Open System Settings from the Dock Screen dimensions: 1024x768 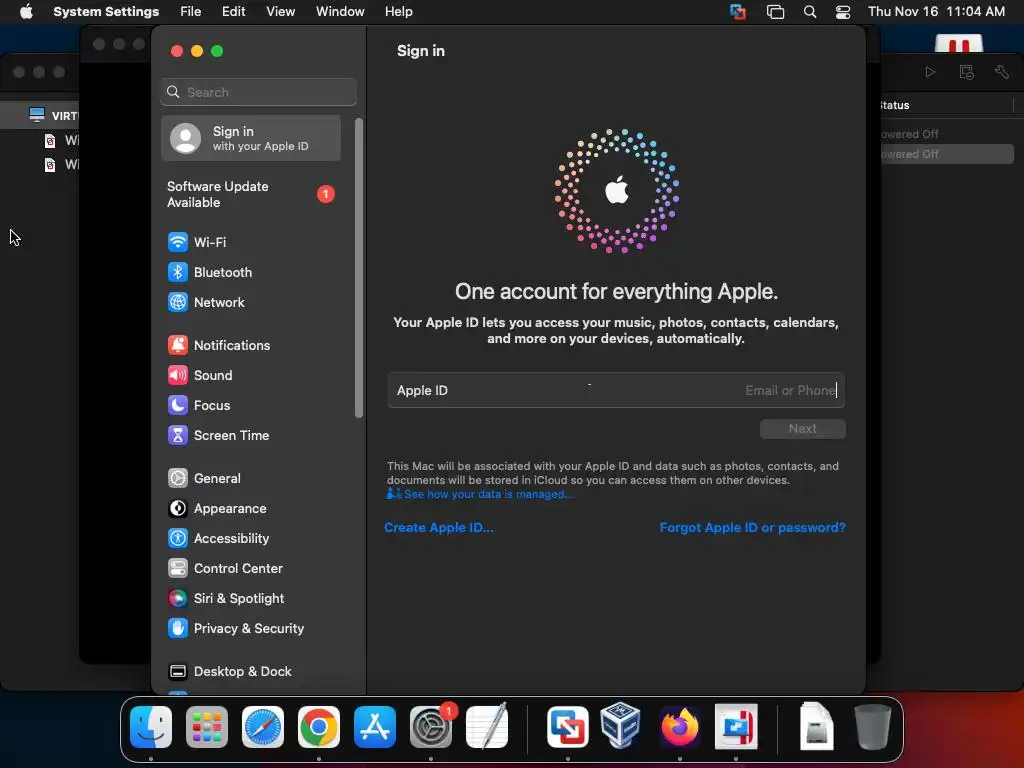(431, 727)
